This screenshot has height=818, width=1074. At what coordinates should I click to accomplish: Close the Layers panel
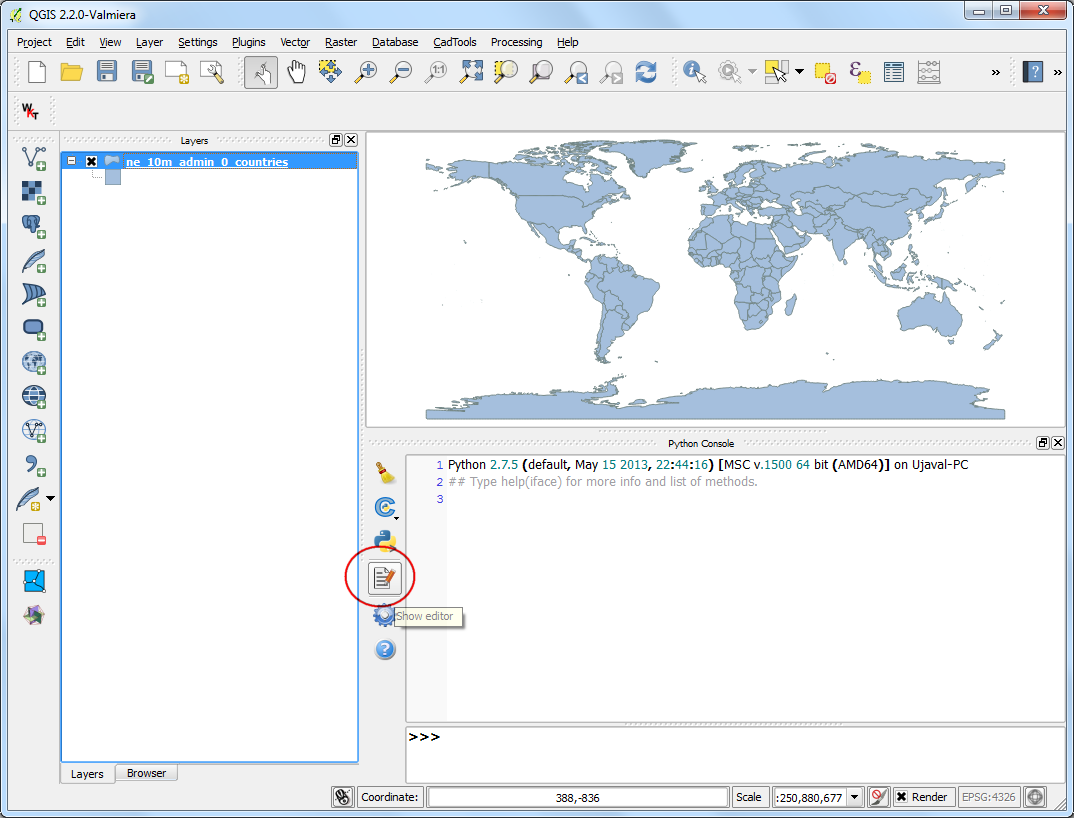click(351, 140)
